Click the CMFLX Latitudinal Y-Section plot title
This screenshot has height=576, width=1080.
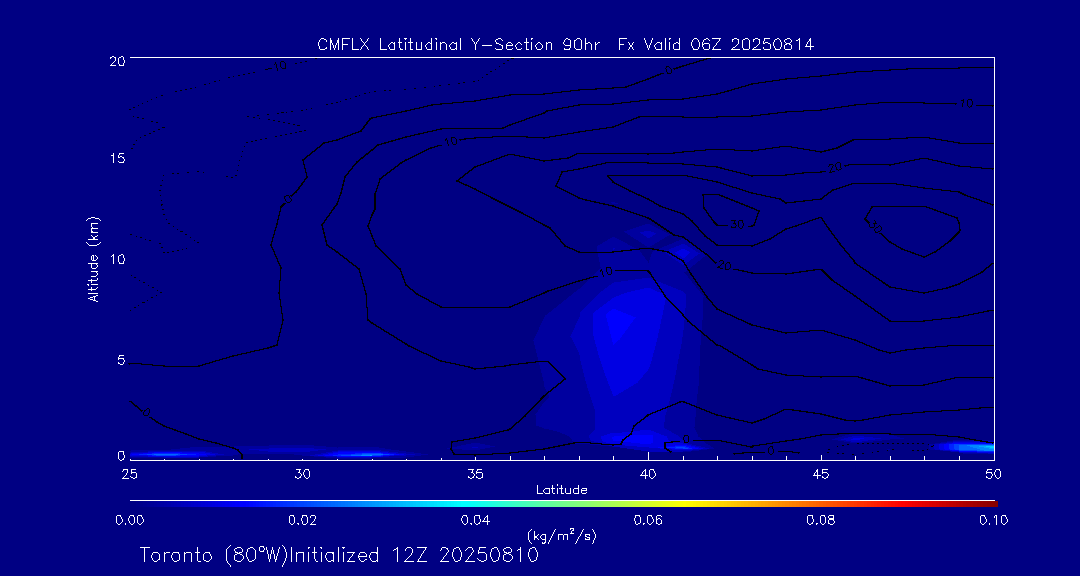(x=563, y=44)
